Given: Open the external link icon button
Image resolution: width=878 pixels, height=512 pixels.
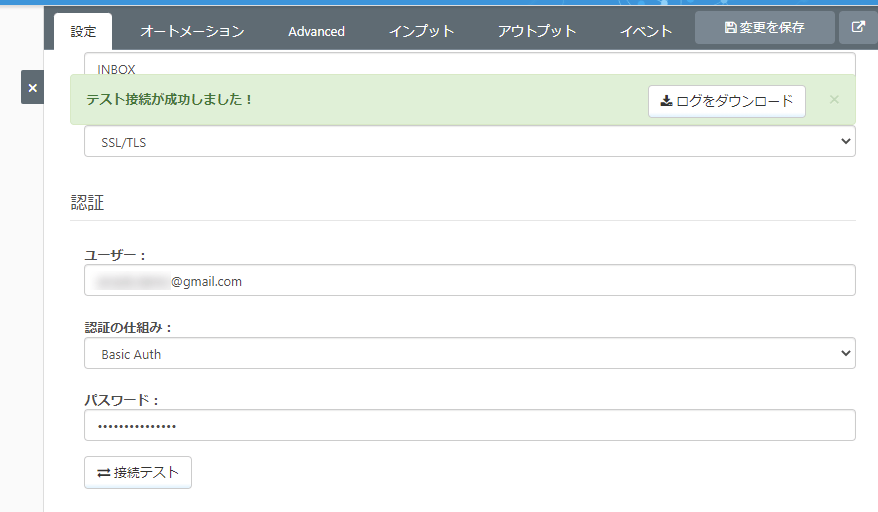Looking at the screenshot, I should coord(857,28).
